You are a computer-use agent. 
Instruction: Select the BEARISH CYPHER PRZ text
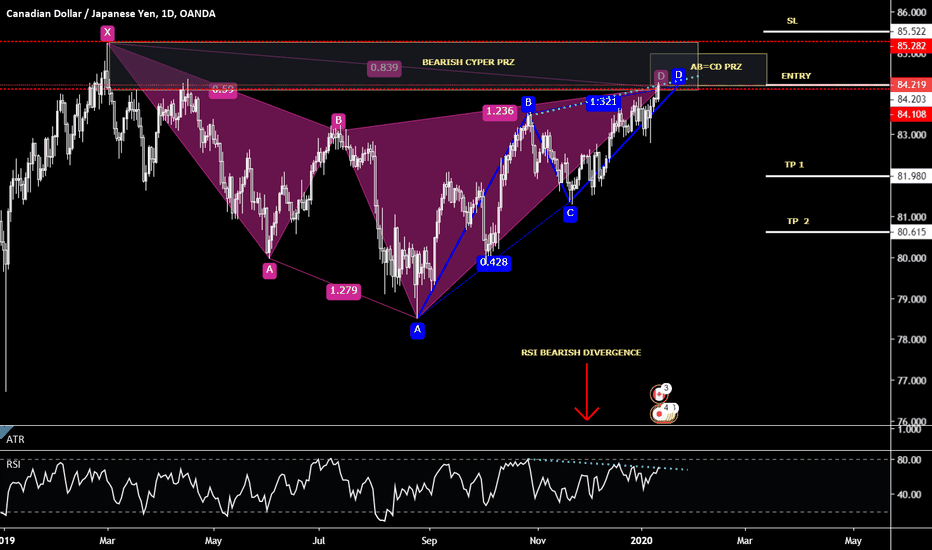pyautogui.click(x=468, y=62)
